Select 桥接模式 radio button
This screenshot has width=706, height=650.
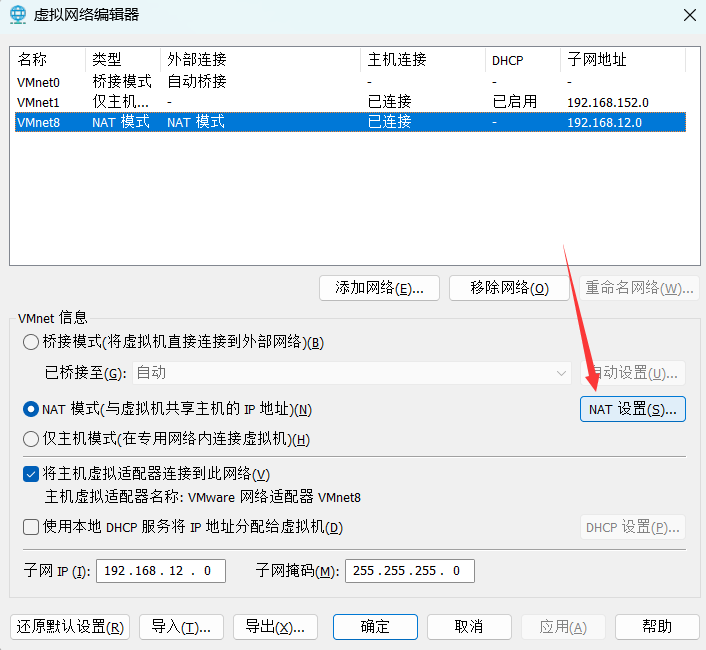(31, 342)
